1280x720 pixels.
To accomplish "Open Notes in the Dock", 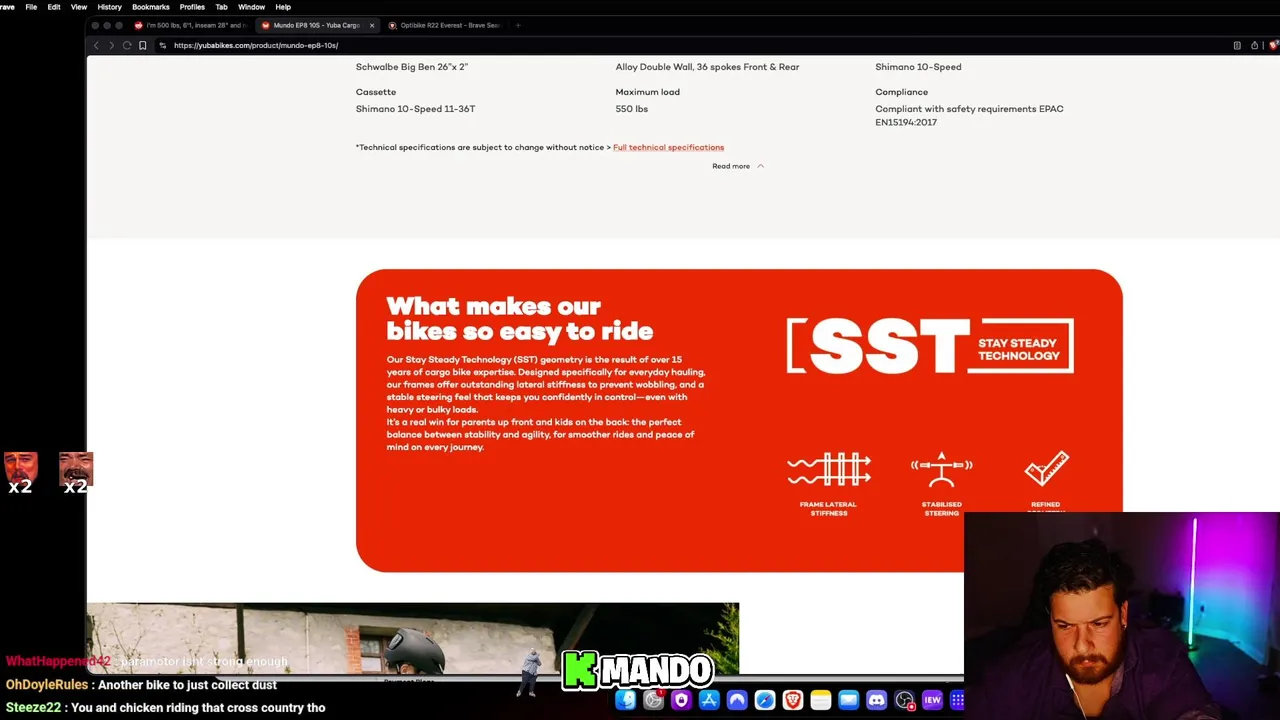I will tap(821, 700).
